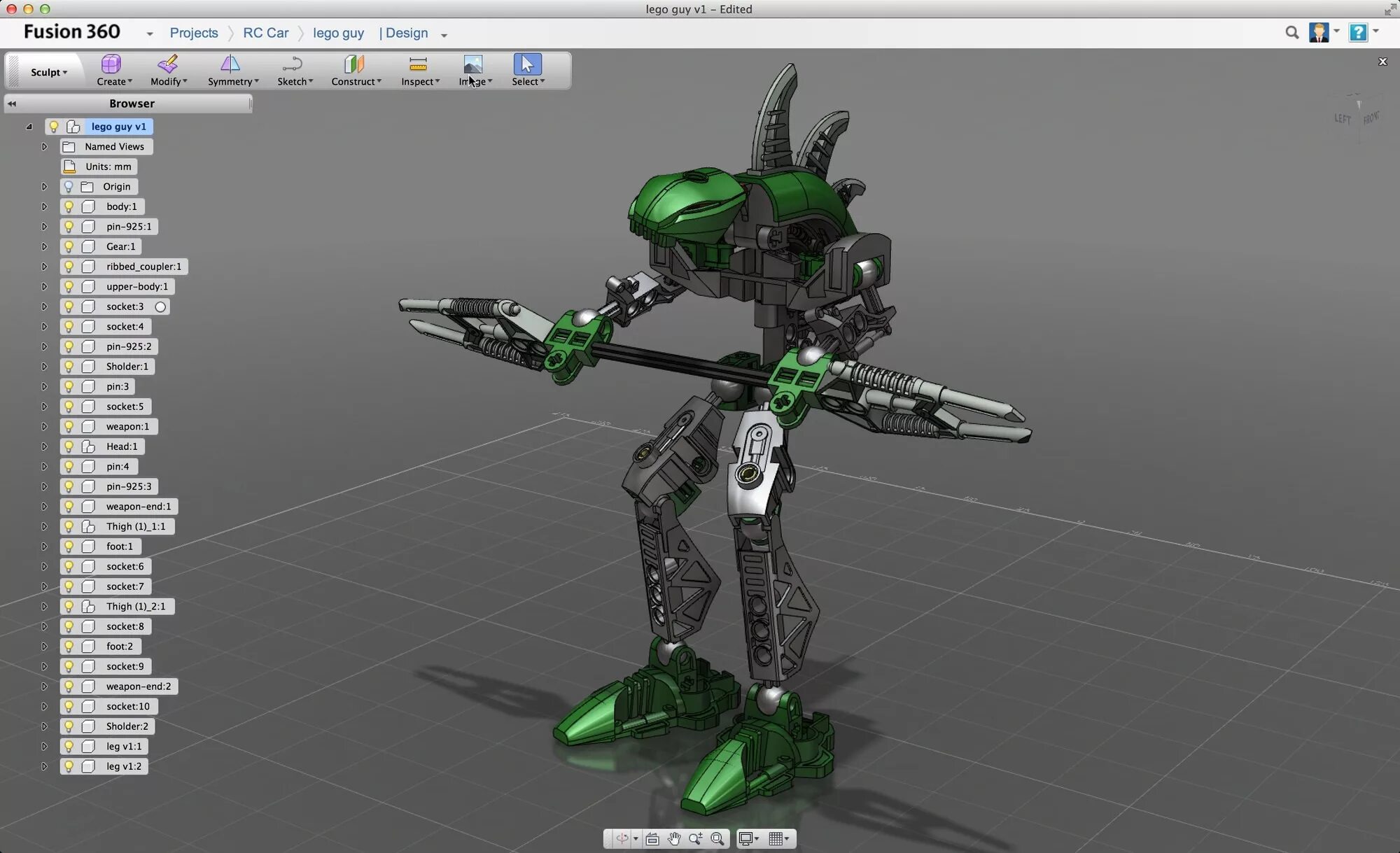
Task: Click the Modify tool icon
Action: tap(167, 64)
